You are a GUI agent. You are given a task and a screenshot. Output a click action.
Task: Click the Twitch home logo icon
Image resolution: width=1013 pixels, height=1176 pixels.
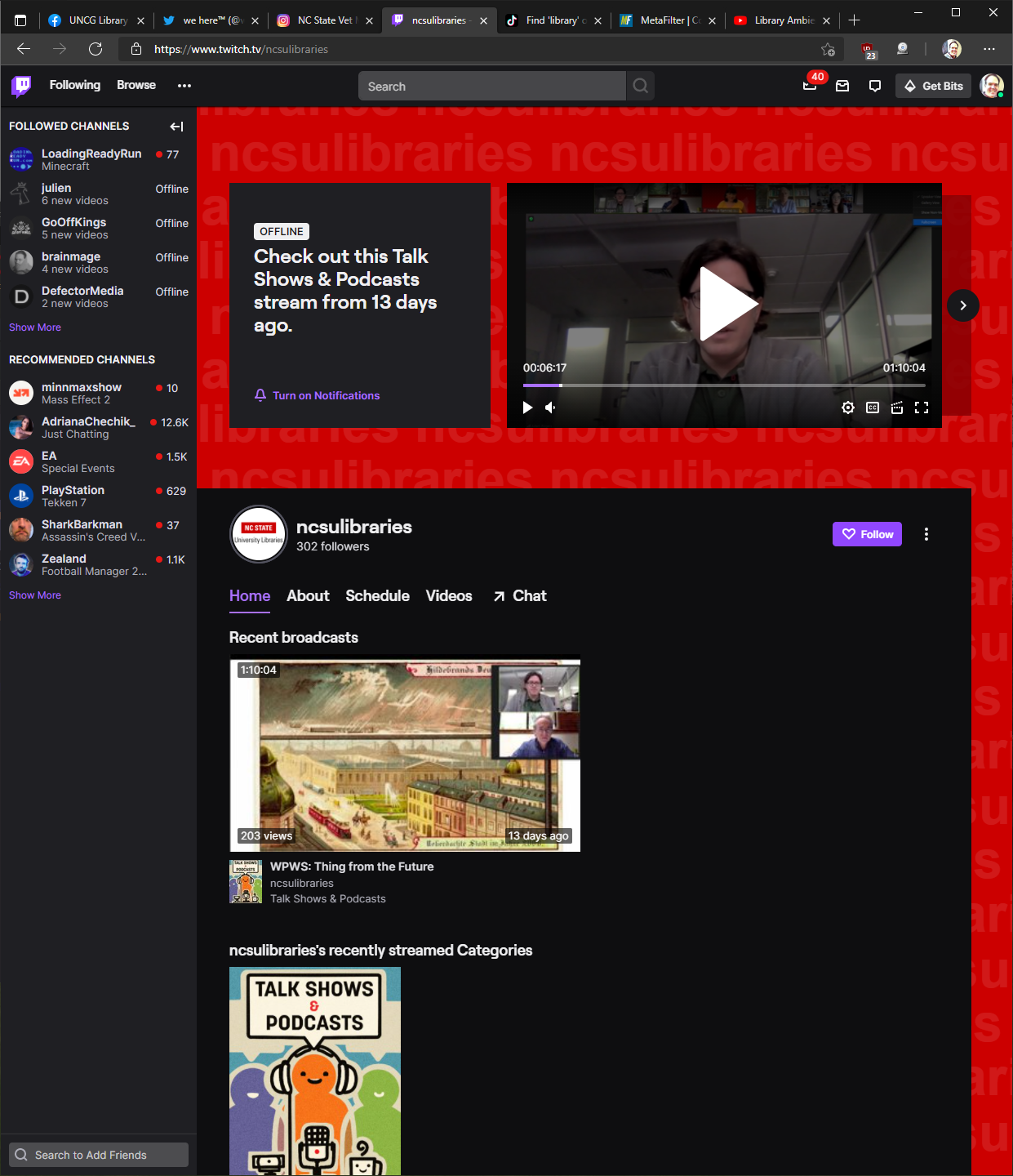point(21,86)
